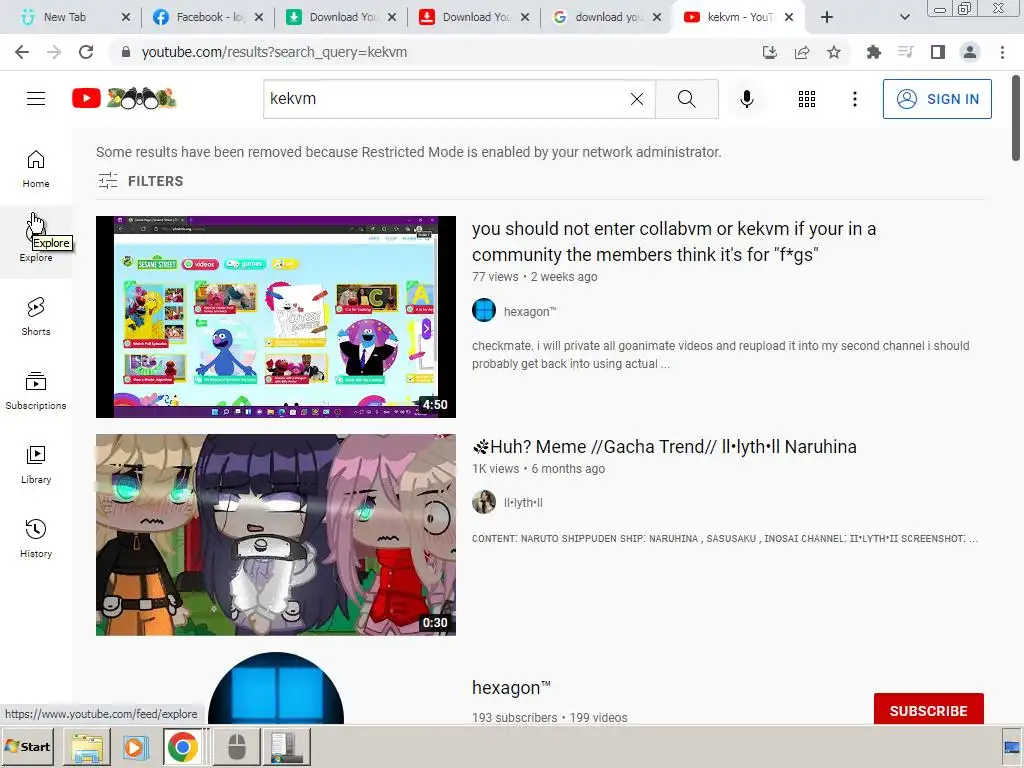Bookmark this page with star
Image resolution: width=1024 pixels, height=768 pixels.
point(834,52)
